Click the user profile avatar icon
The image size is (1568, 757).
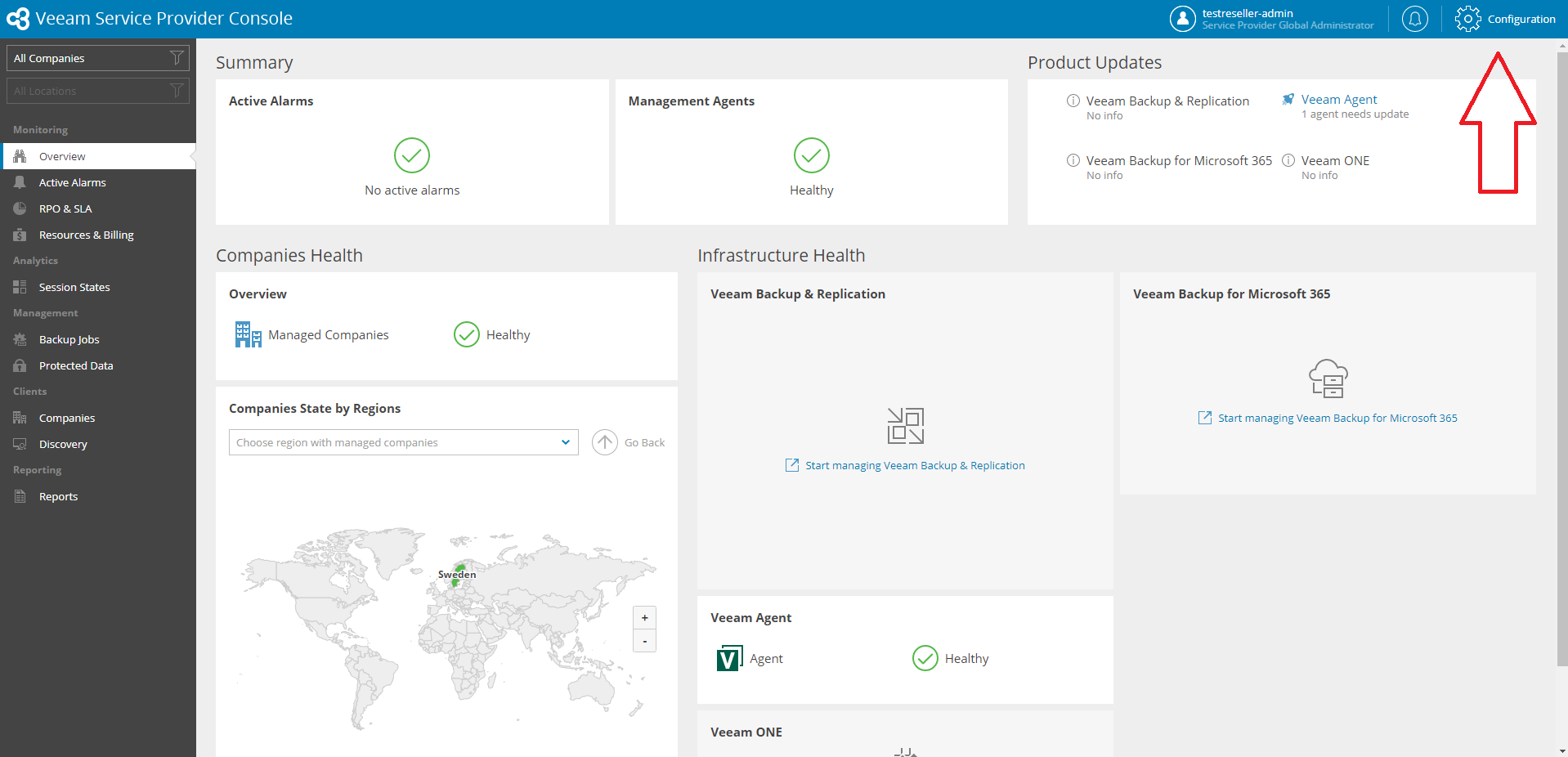1182,19
